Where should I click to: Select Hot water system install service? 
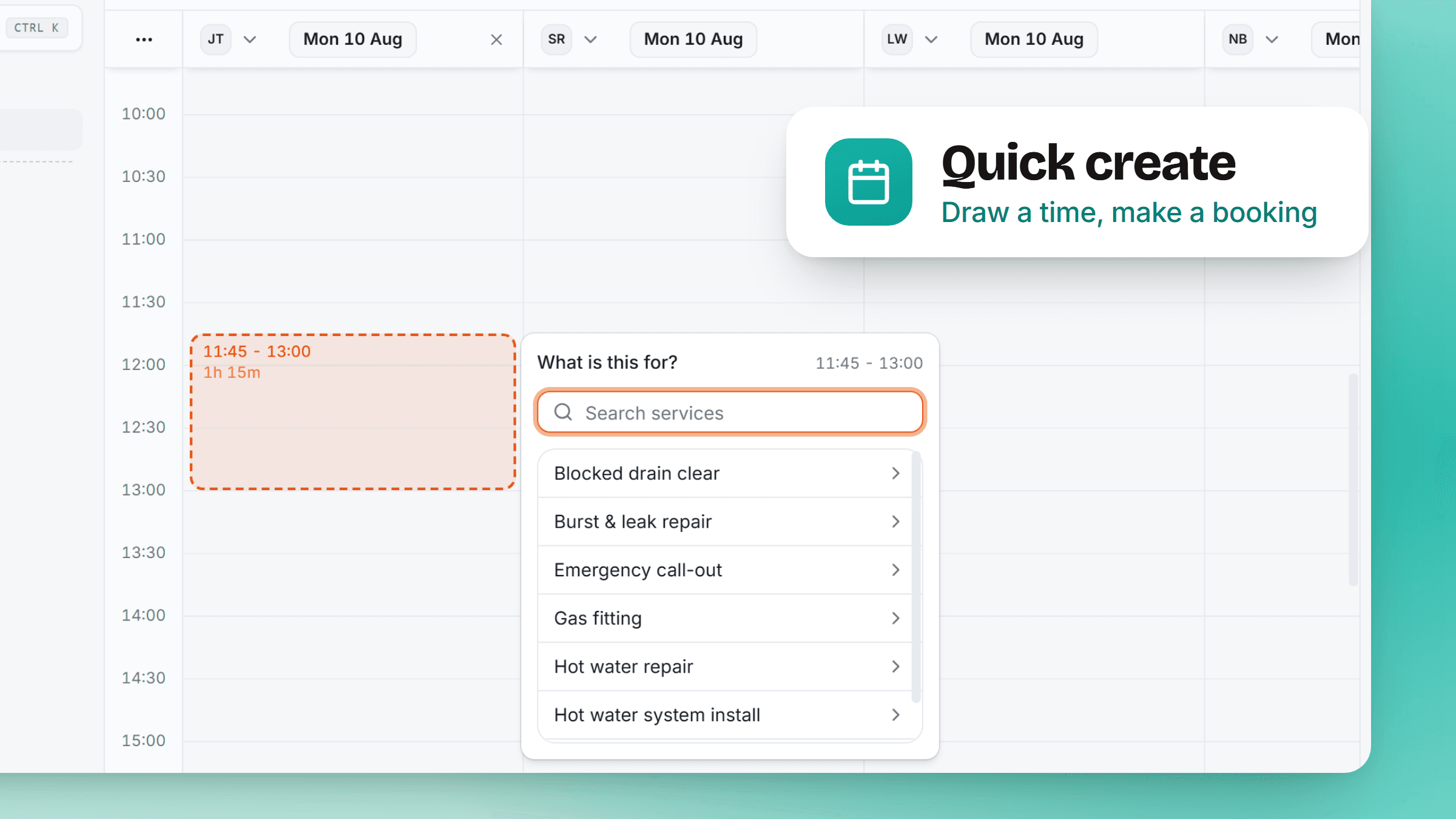click(725, 715)
